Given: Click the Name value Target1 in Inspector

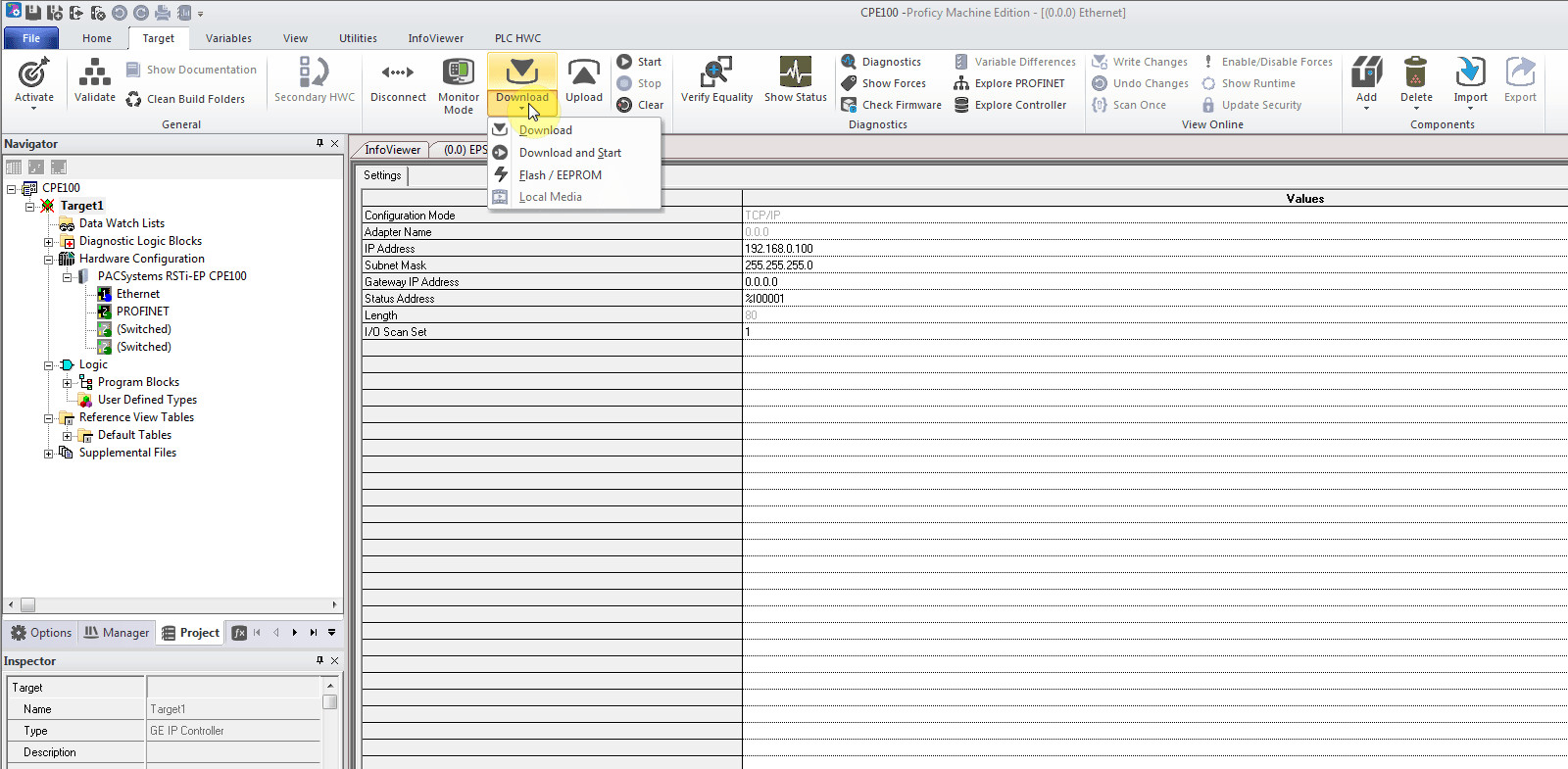Looking at the screenshot, I should pos(233,709).
